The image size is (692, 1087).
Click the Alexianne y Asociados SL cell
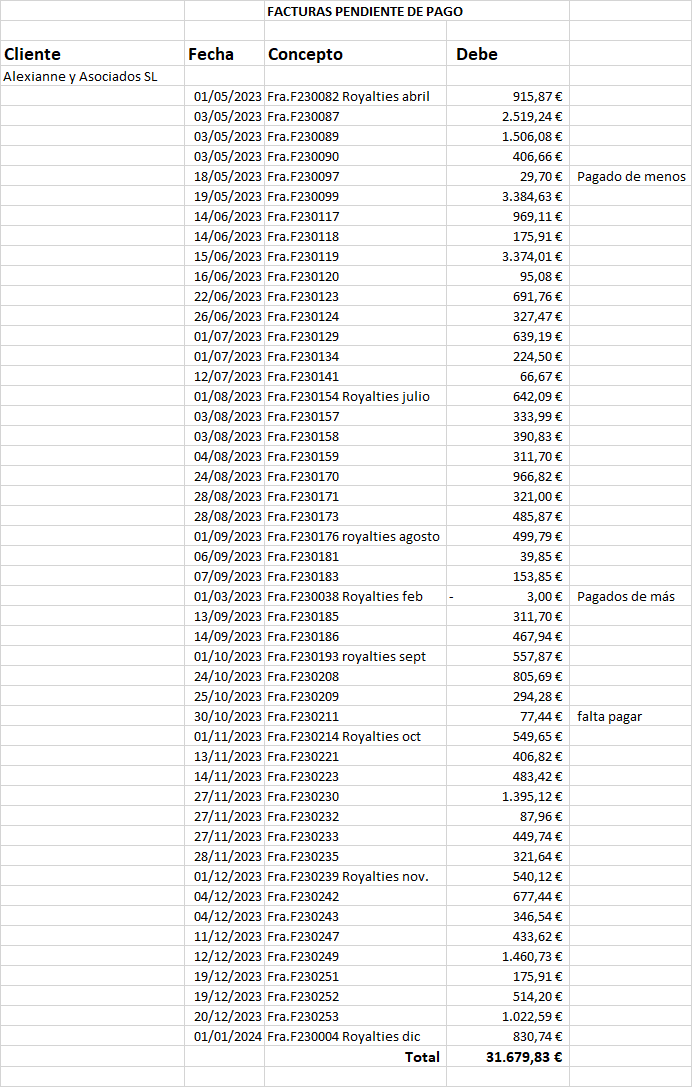(x=81, y=76)
